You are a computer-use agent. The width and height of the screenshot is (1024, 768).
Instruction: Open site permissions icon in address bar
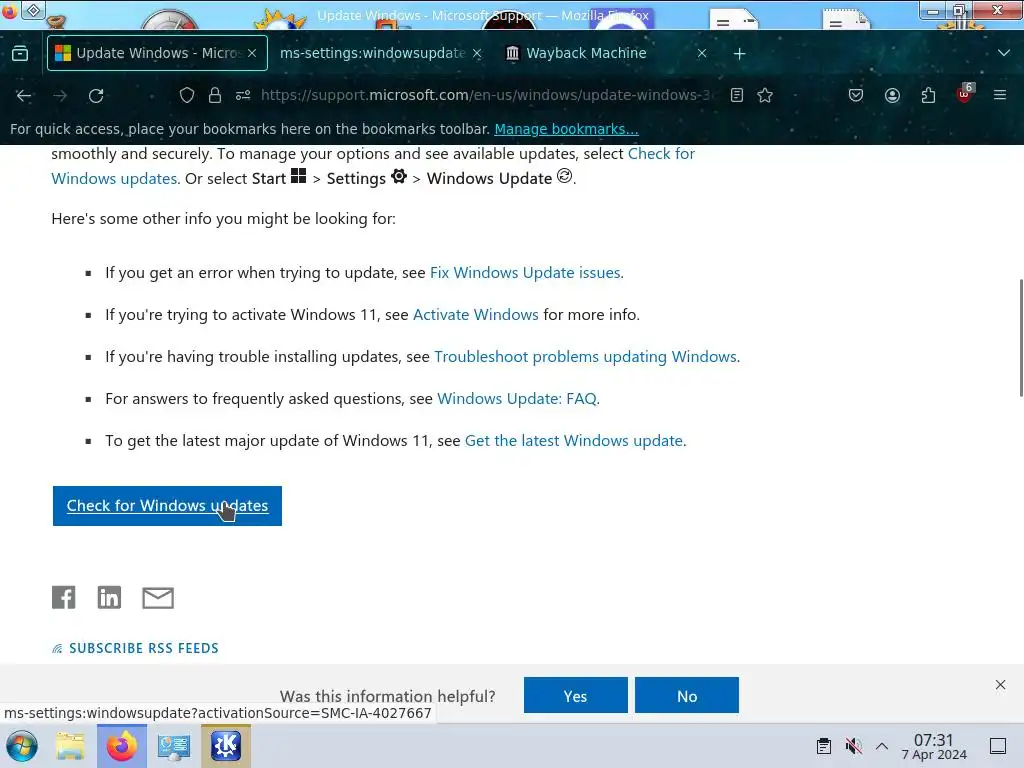pos(243,96)
